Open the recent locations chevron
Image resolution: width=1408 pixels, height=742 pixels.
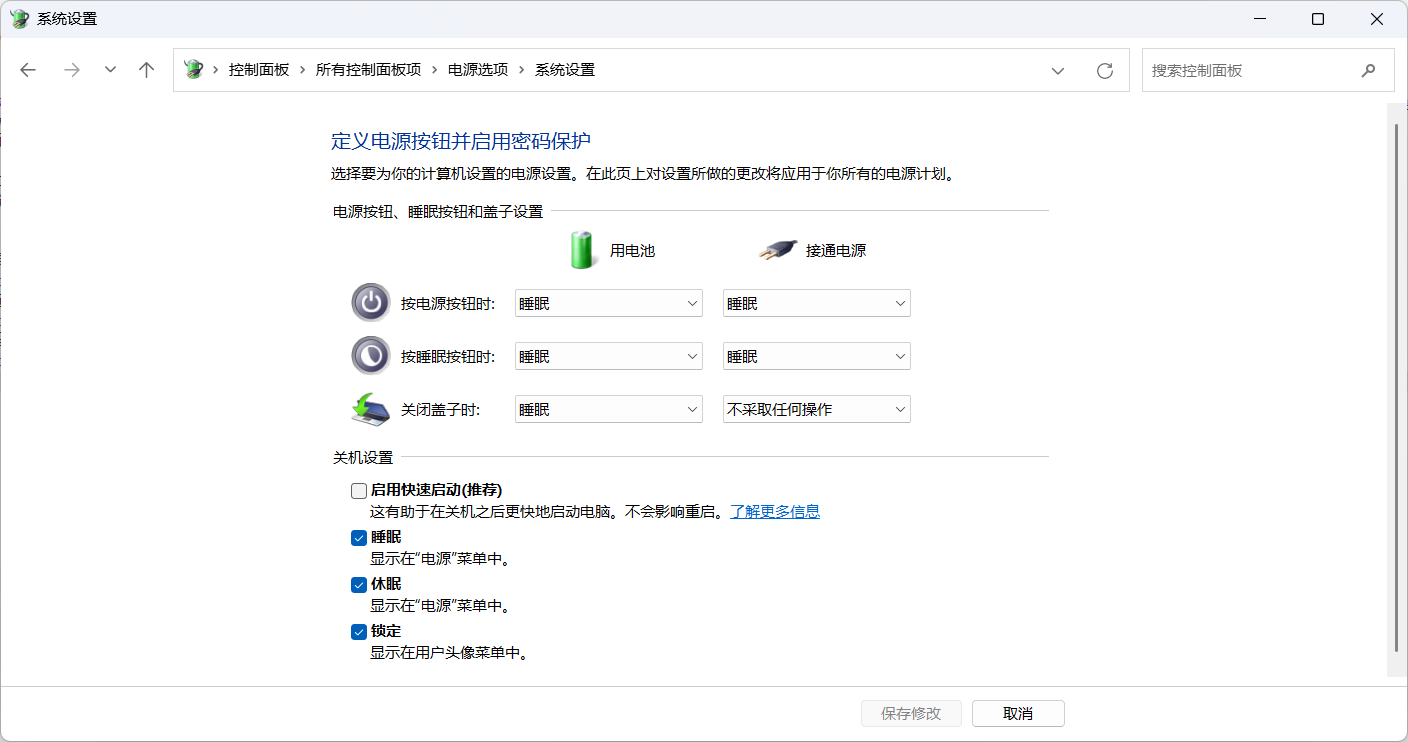tap(110, 70)
